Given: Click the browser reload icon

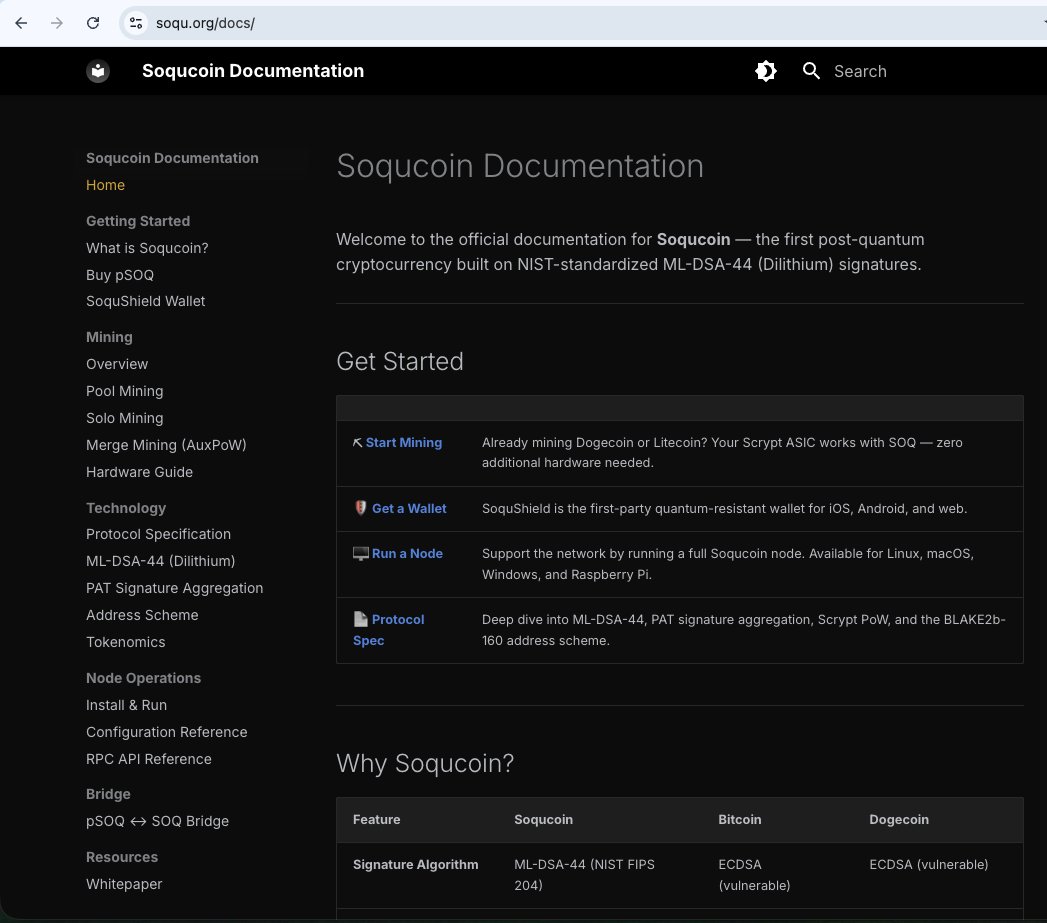Looking at the screenshot, I should pyautogui.click(x=92, y=22).
